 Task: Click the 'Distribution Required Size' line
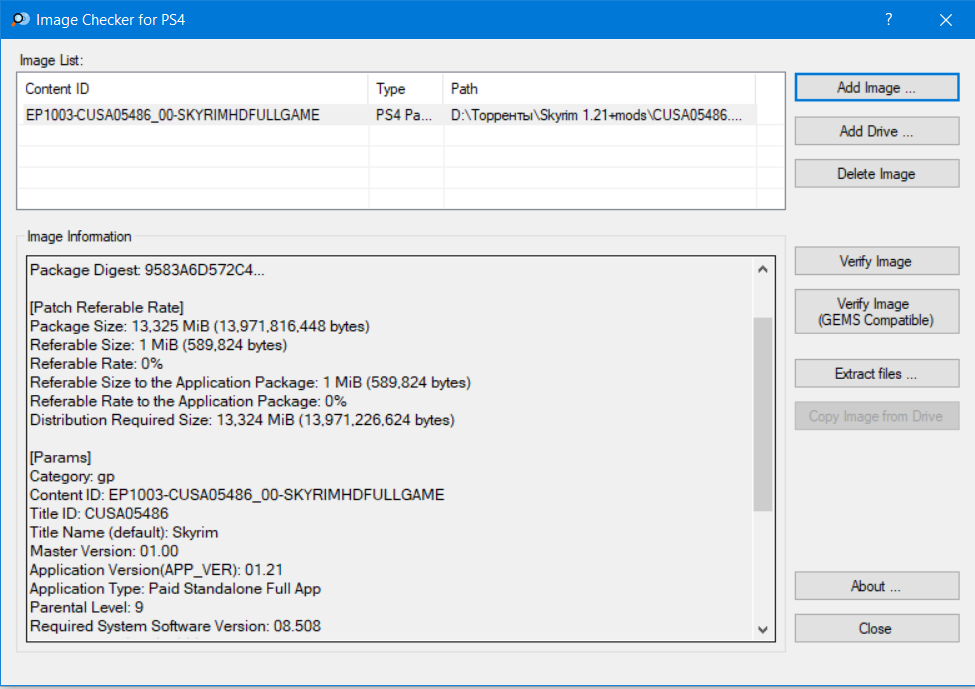click(243, 420)
